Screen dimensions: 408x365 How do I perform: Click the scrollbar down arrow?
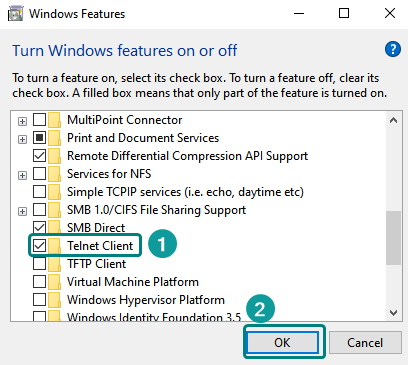tap(393, 313)
